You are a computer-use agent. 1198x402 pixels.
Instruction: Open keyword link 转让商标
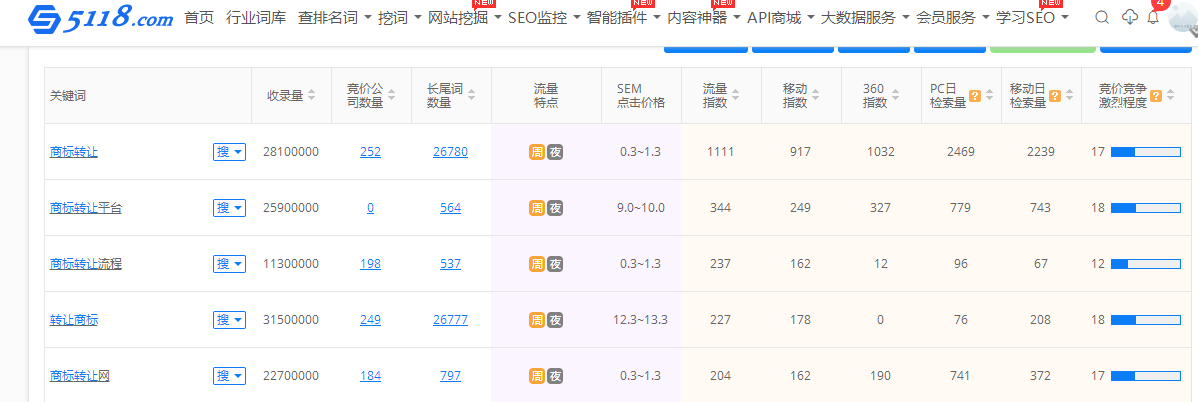click(73, 319)
